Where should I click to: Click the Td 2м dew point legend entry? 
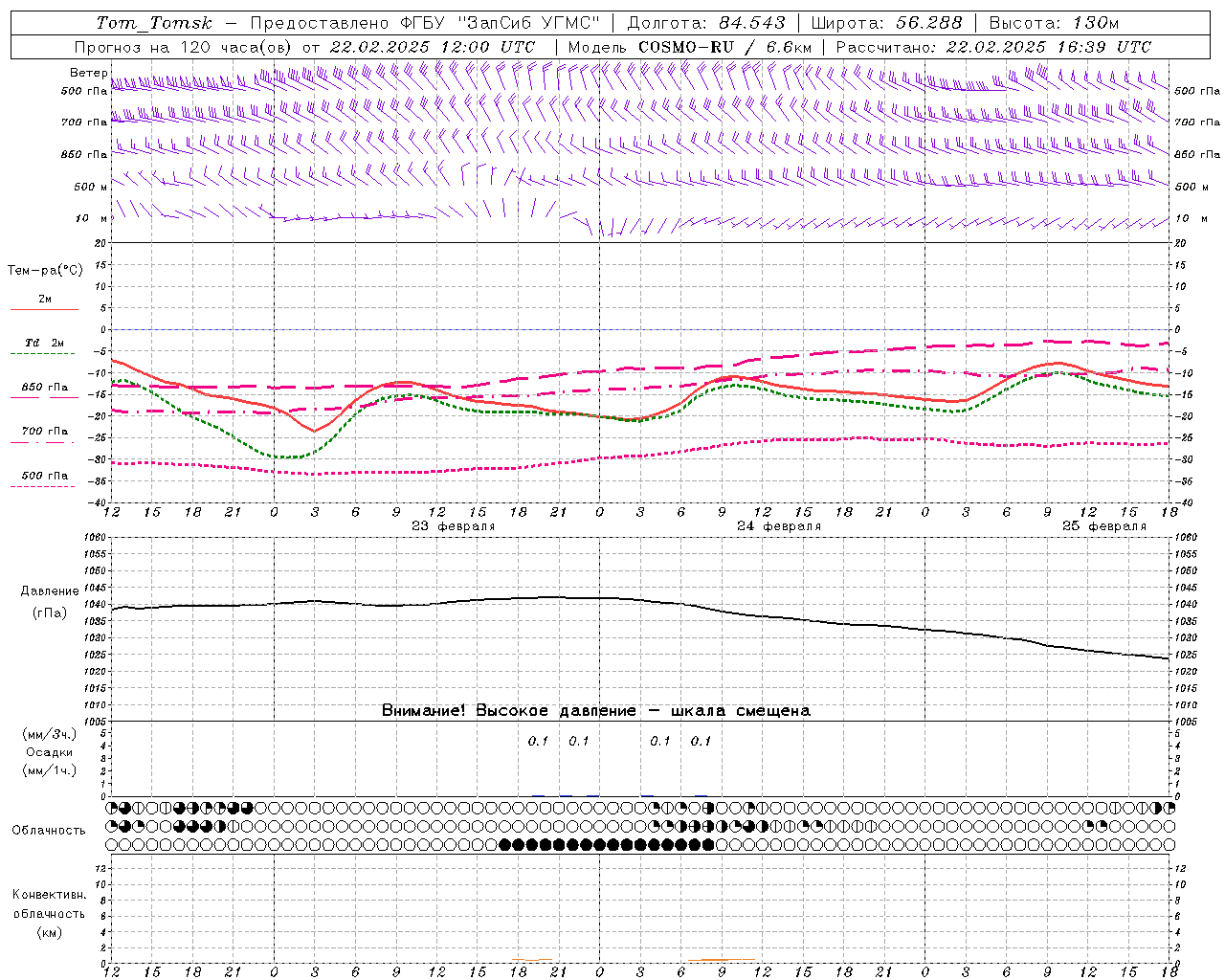[44, 343]
